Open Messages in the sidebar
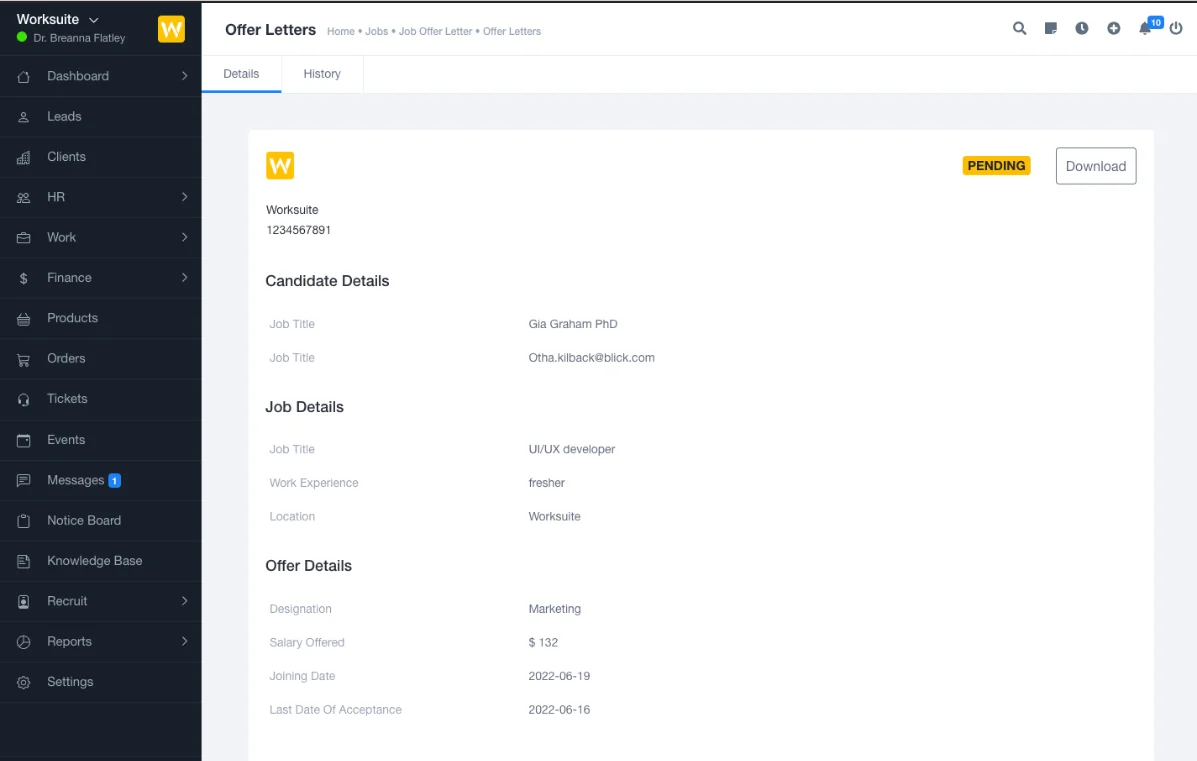The image size is (1197, 761). tap(76, 480)
